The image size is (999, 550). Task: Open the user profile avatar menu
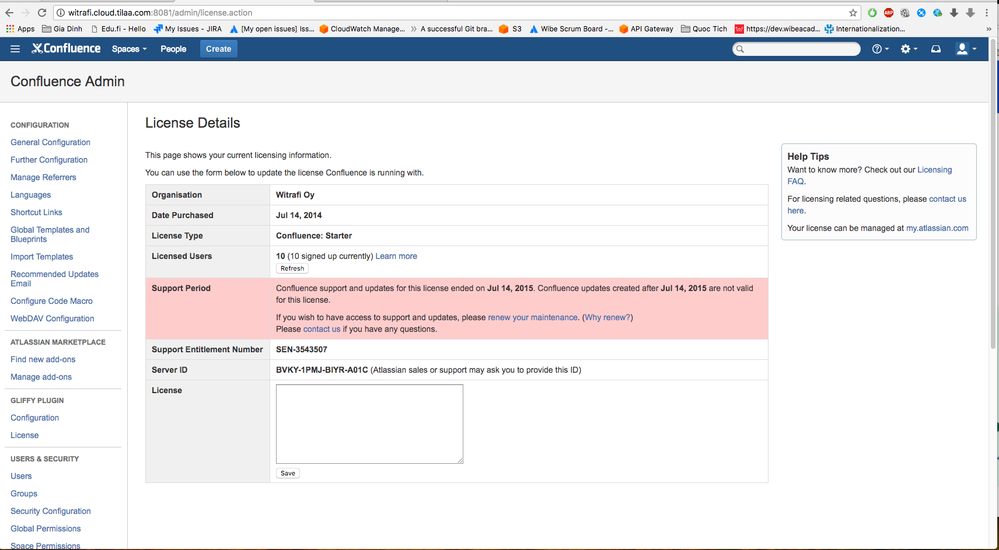point(966,49)
